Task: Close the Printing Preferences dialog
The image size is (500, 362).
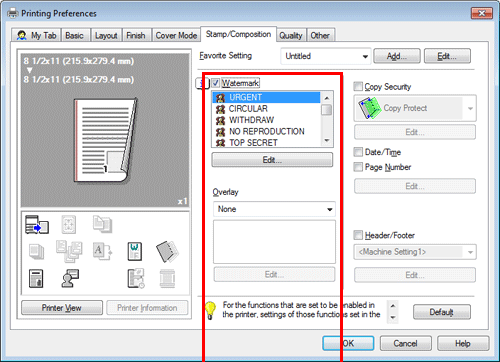Action: [x=482, y=13]
